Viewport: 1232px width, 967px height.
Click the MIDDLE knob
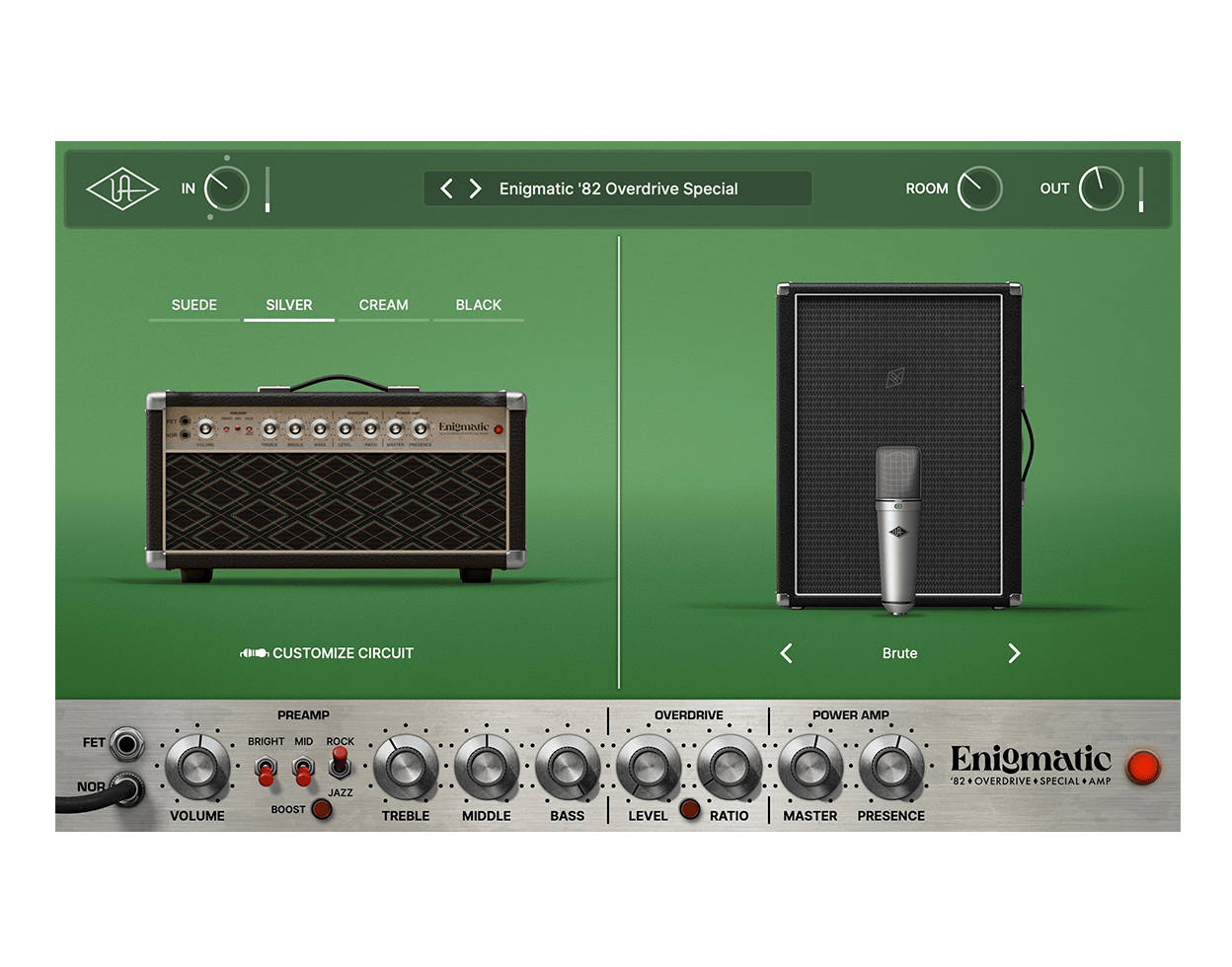[x=487, y=768]
